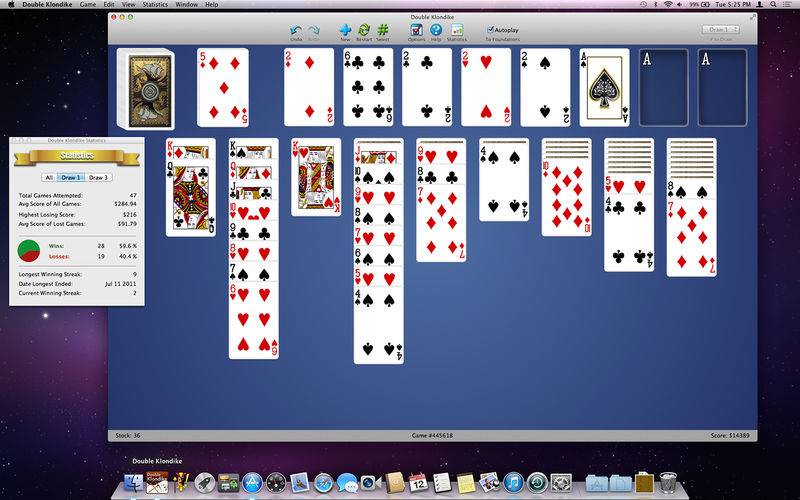Click the 2 of diamonds foundation pile
Screen dimensions: 800x500
(x=309, y=87)
